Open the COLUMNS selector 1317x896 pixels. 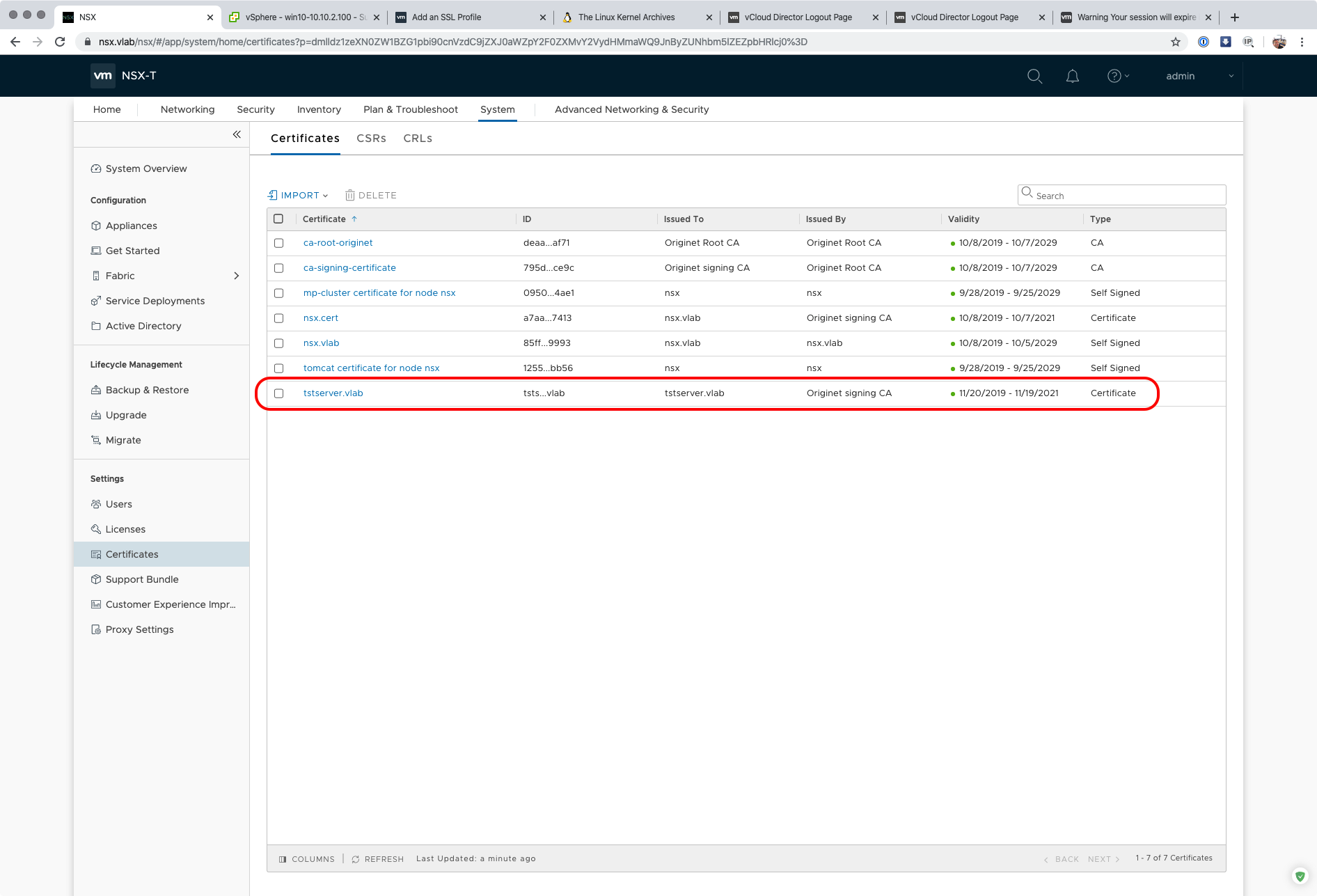pyautogui.click(x=307, y=859)
